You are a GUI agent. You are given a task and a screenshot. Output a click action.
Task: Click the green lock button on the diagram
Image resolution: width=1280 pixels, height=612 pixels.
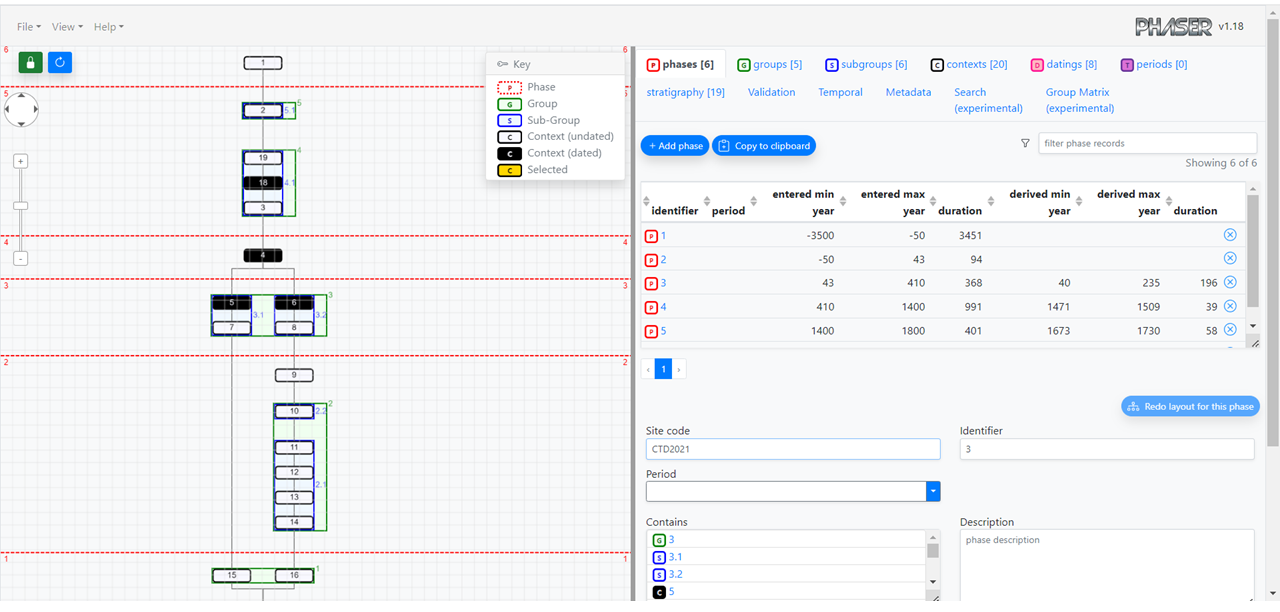tap(31, 63)
